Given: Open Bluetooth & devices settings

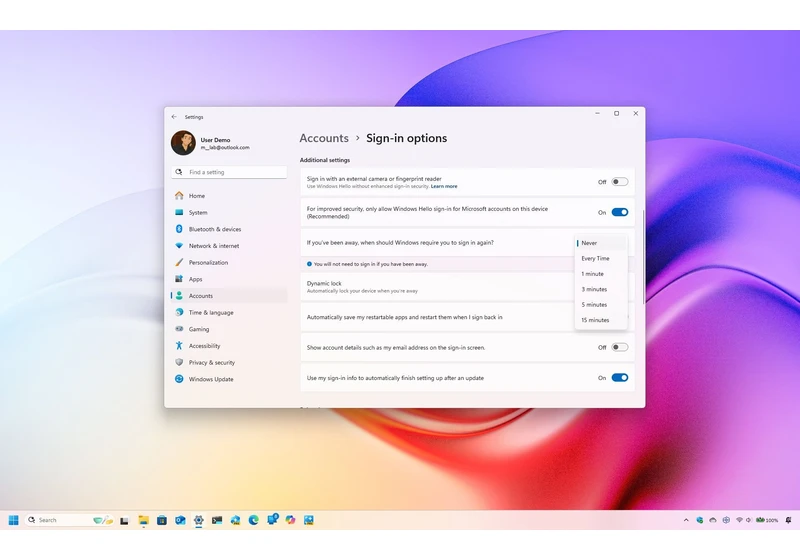Looking at the screenshot, I should coord(229,229).
